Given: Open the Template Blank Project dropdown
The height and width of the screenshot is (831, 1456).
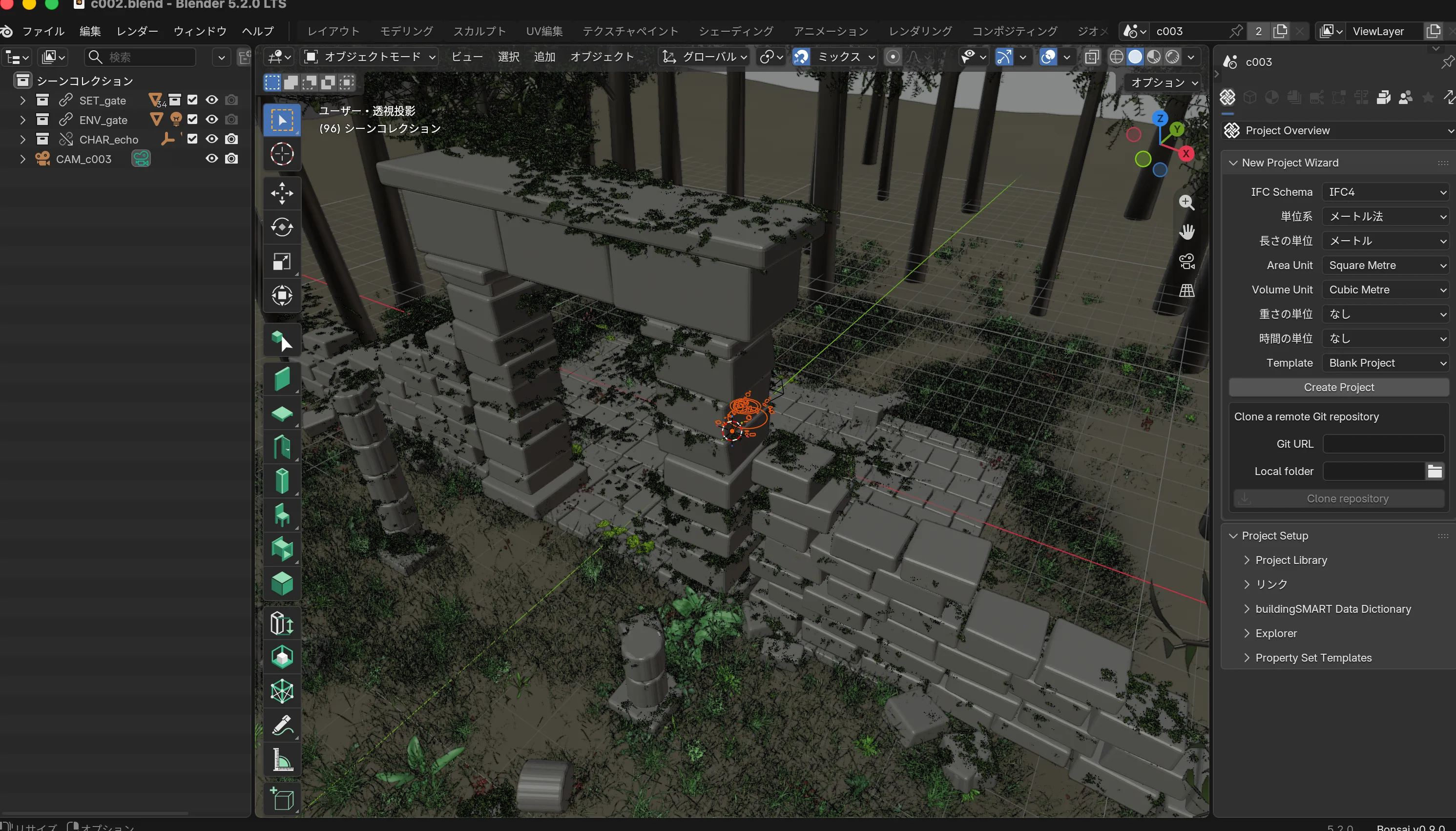Looking at the screenshot, I should click(1385, 363).
